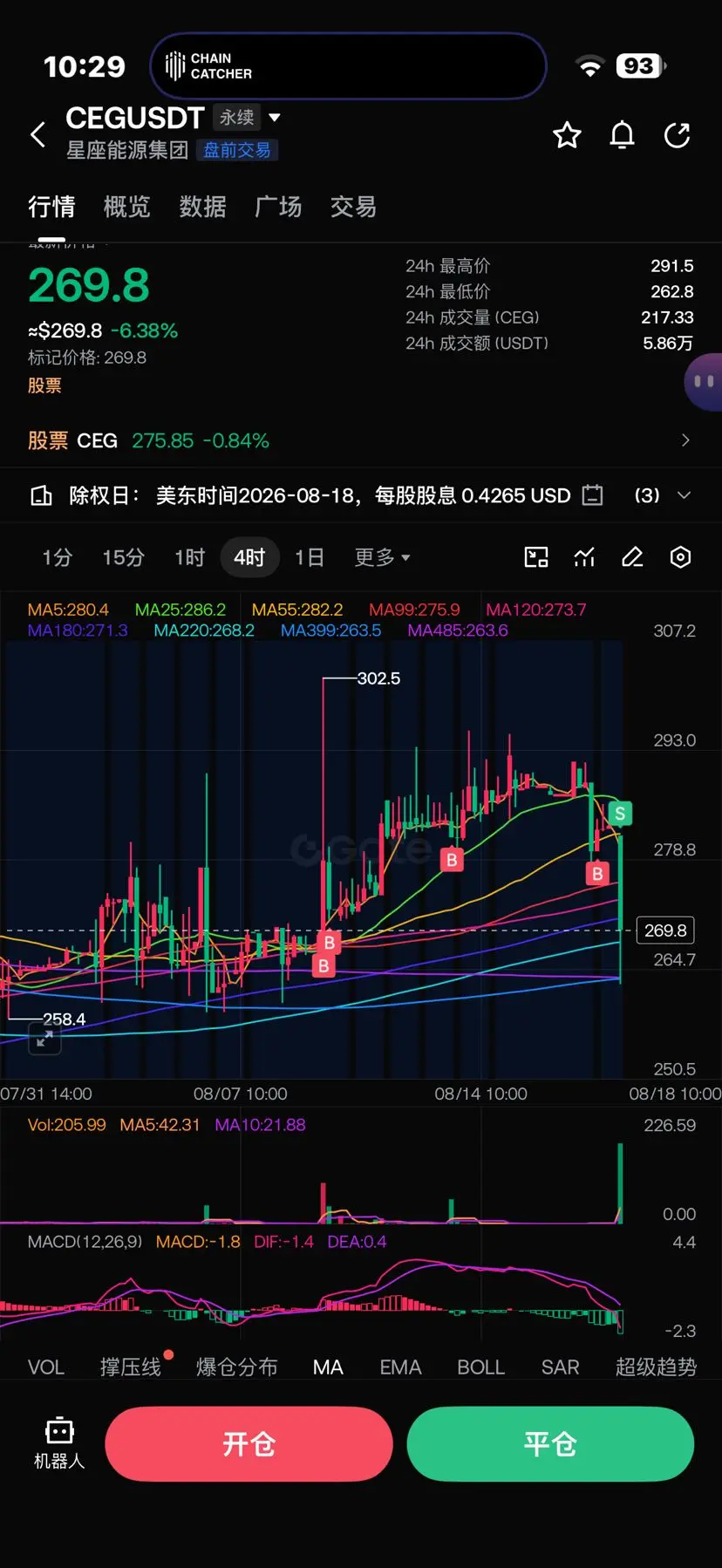Toggle the MA indicator

coord(328,1367)
